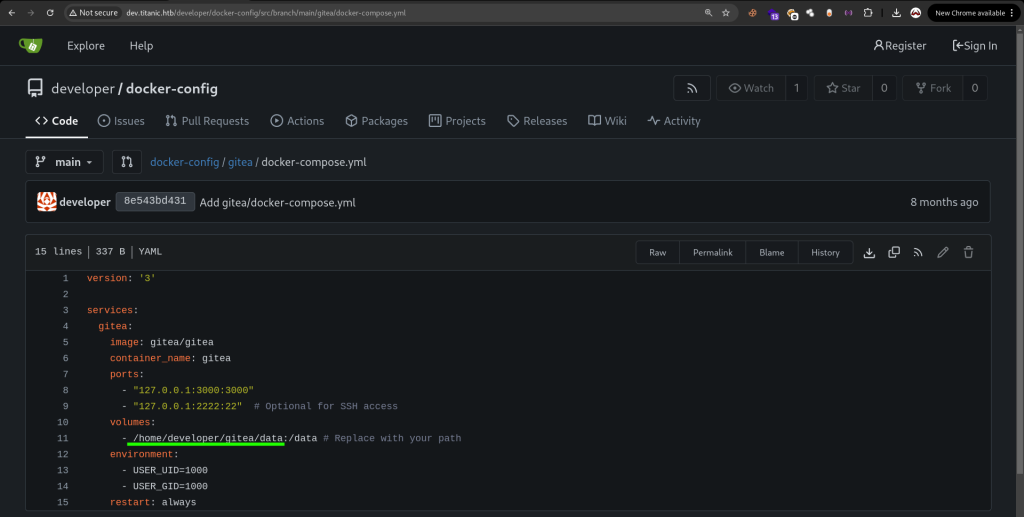The height and width of the screenshot is (517, 1024).
Task: Click developer author name in commit row
Action: pos(85,202)
